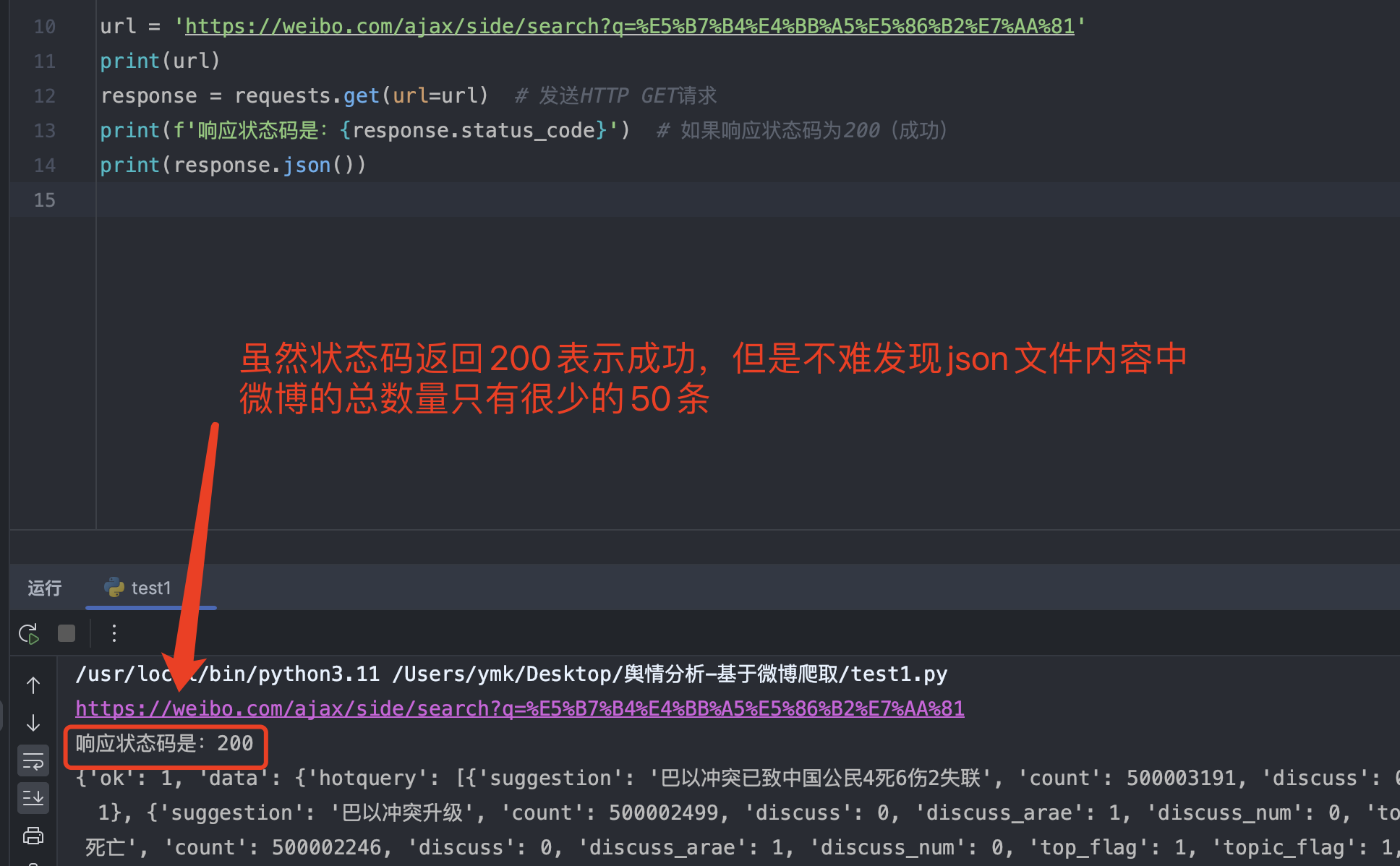Screen dimensions: 1400x866
Task: Click the Python icon on the test1 tab
Action: 114,588
